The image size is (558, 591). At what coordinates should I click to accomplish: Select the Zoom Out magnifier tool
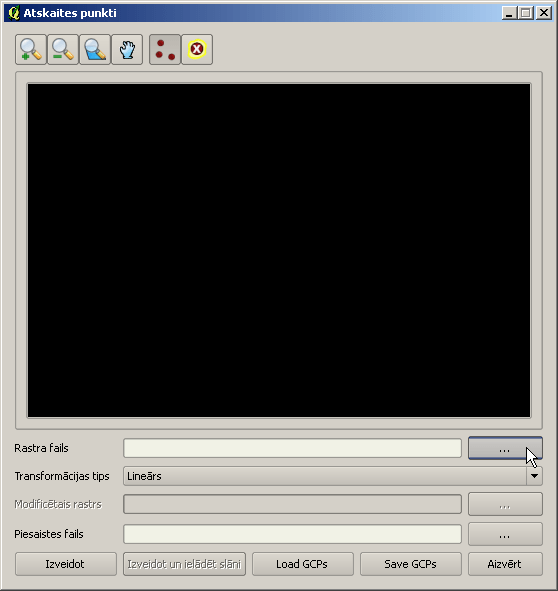[x=63, y=50]
